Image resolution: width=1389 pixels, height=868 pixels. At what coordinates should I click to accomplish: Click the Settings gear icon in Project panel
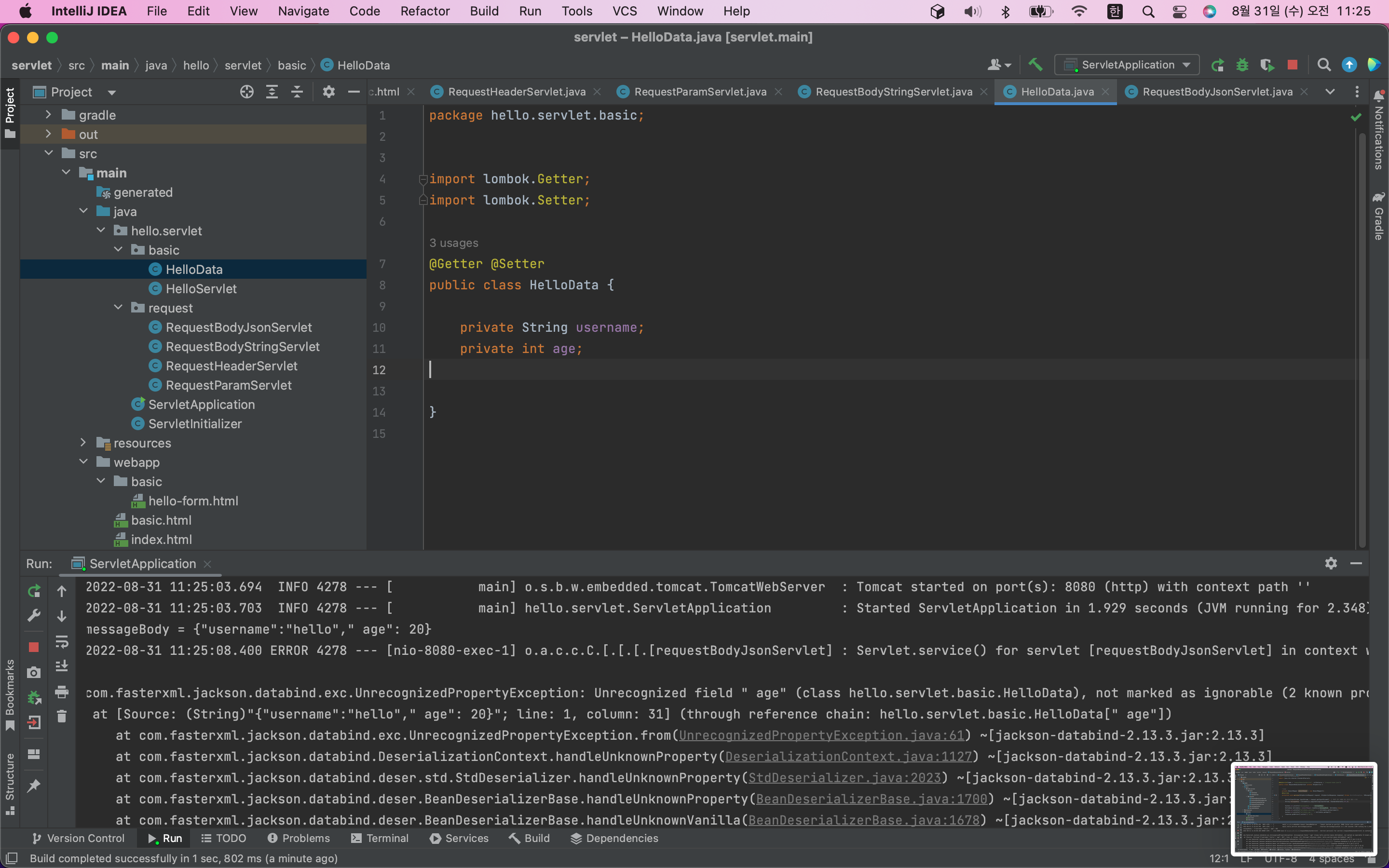tap(327, 91)
